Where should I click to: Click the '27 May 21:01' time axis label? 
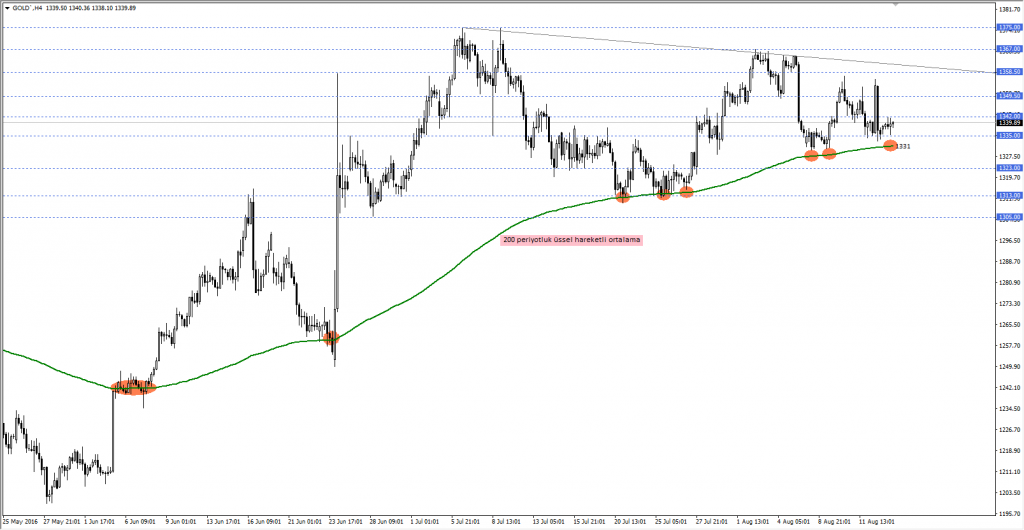(x=63, y=523)
